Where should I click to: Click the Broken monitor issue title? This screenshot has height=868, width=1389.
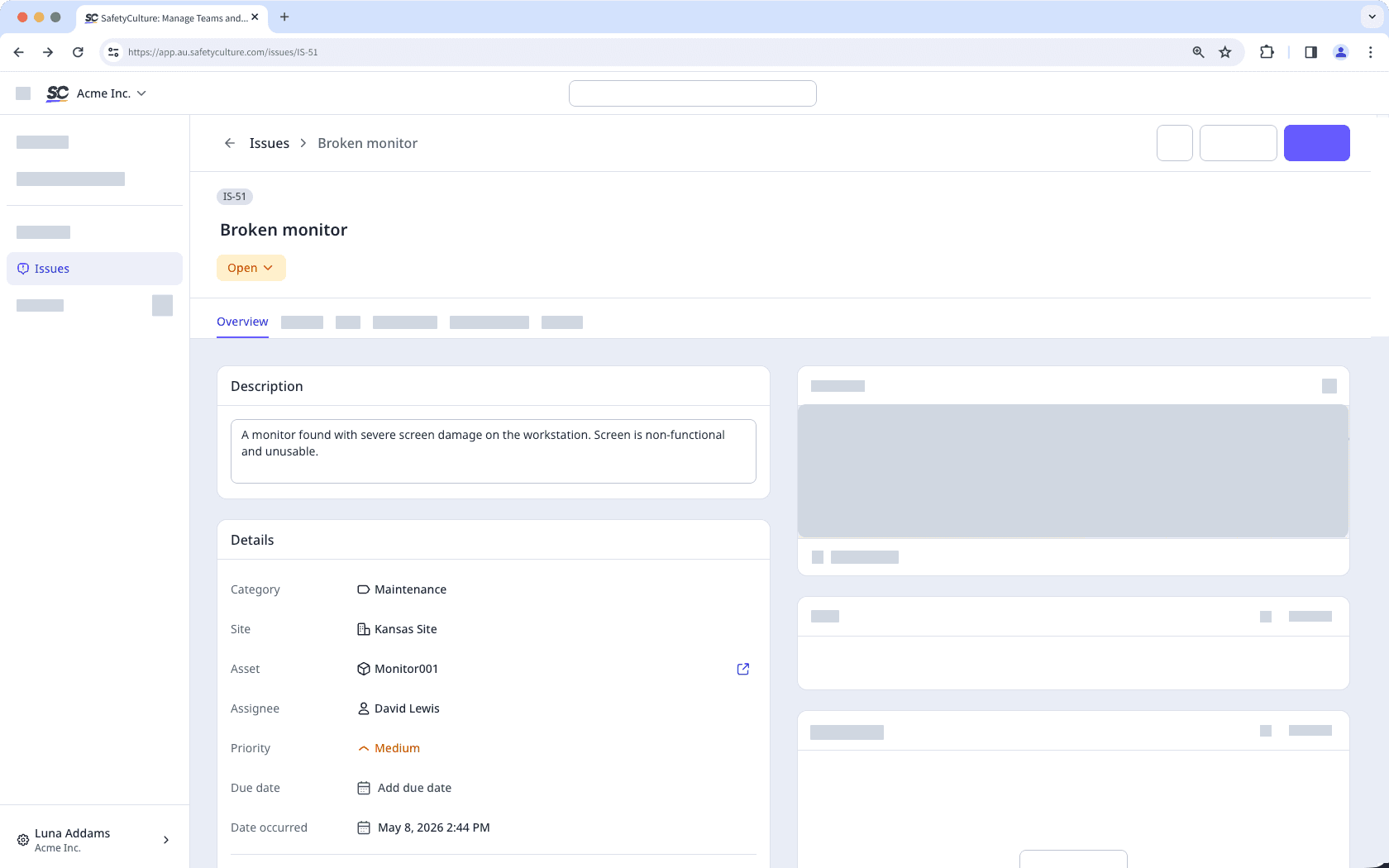tap(284, 230)
